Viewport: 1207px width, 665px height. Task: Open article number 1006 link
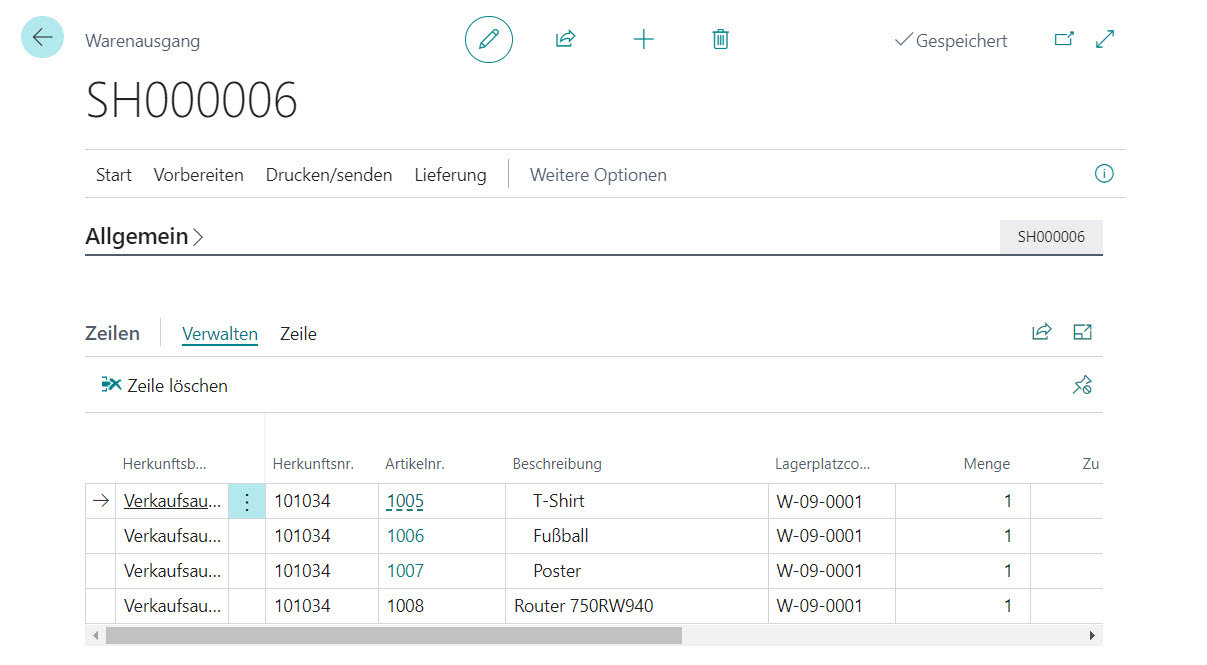(x=405, y=536)
